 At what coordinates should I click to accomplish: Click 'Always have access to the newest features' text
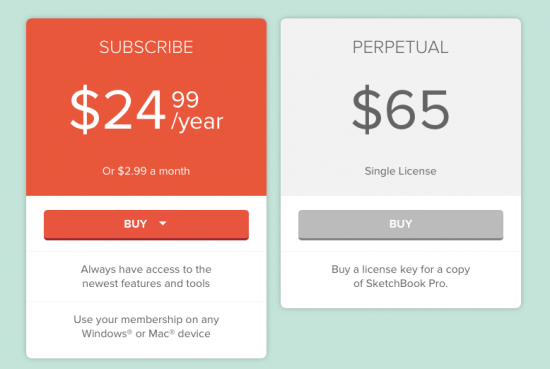pyautogui.click(x=146, y=276)
